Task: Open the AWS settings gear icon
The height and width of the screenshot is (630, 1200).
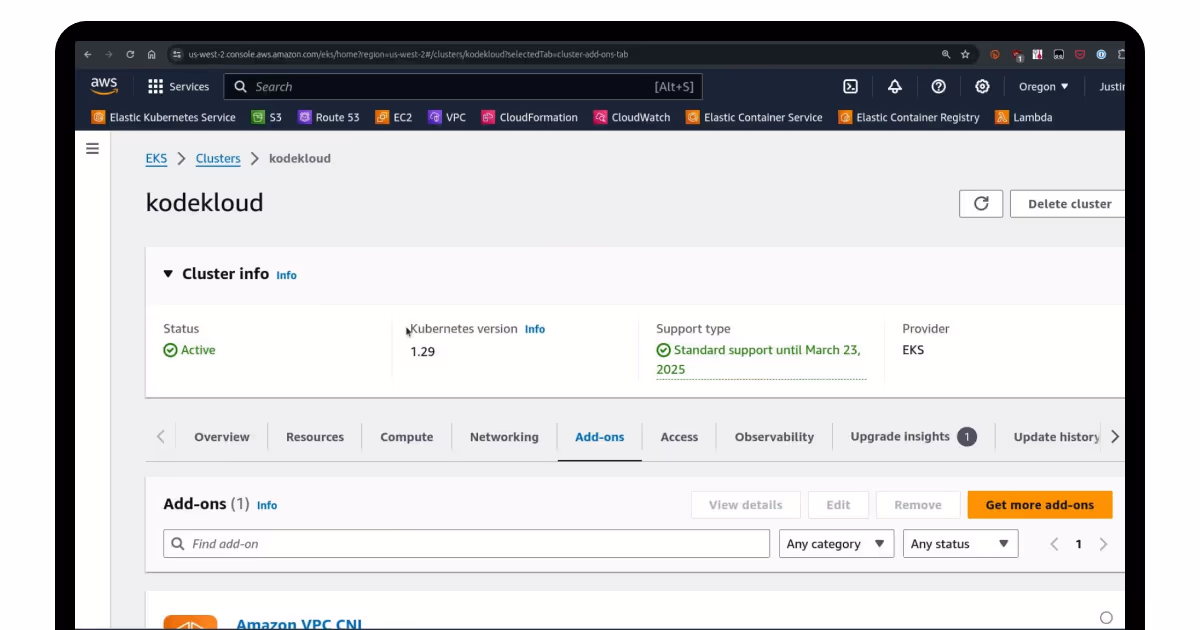Action: [982, 87]
